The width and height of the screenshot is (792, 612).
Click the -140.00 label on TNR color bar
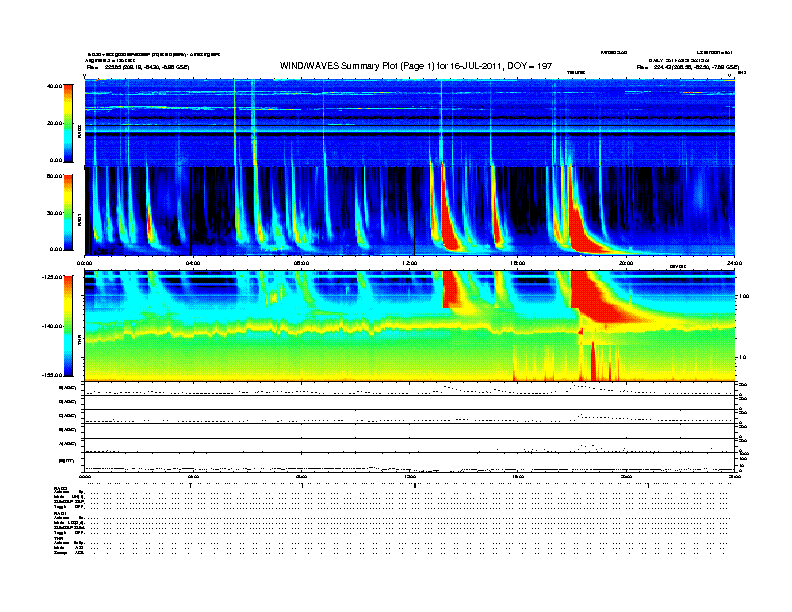52,326
